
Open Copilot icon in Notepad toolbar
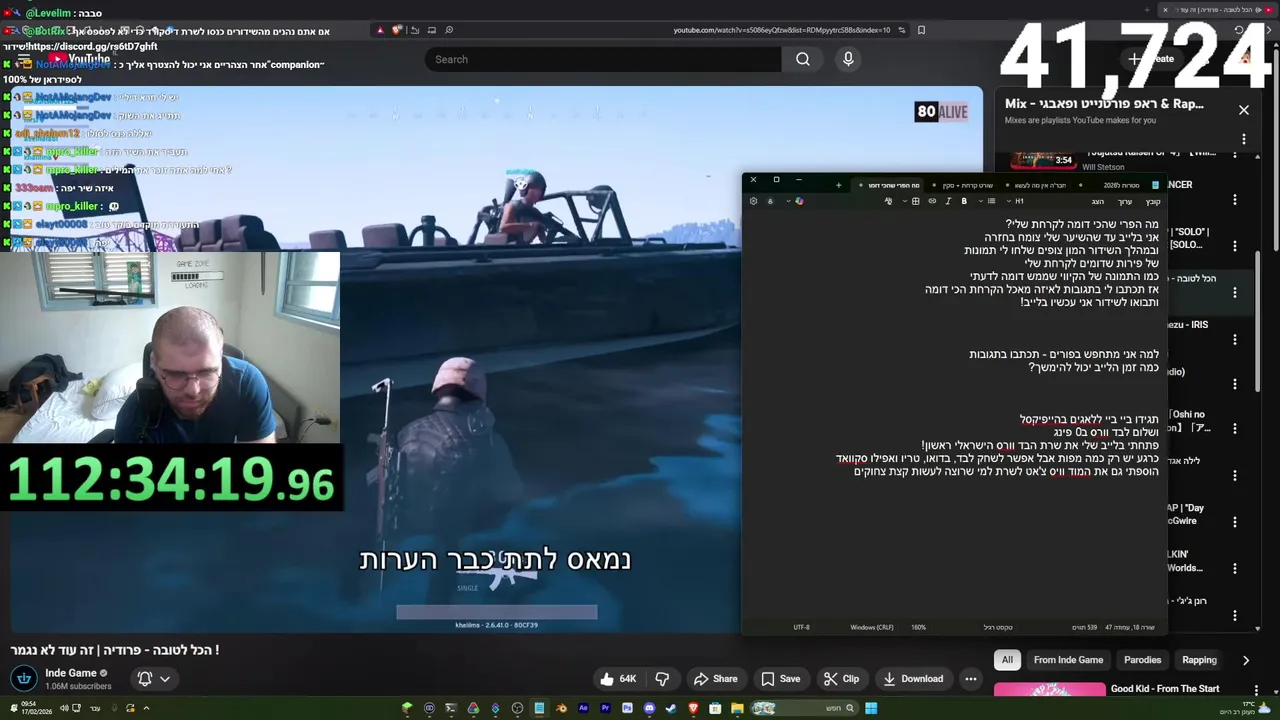(799, 201)
